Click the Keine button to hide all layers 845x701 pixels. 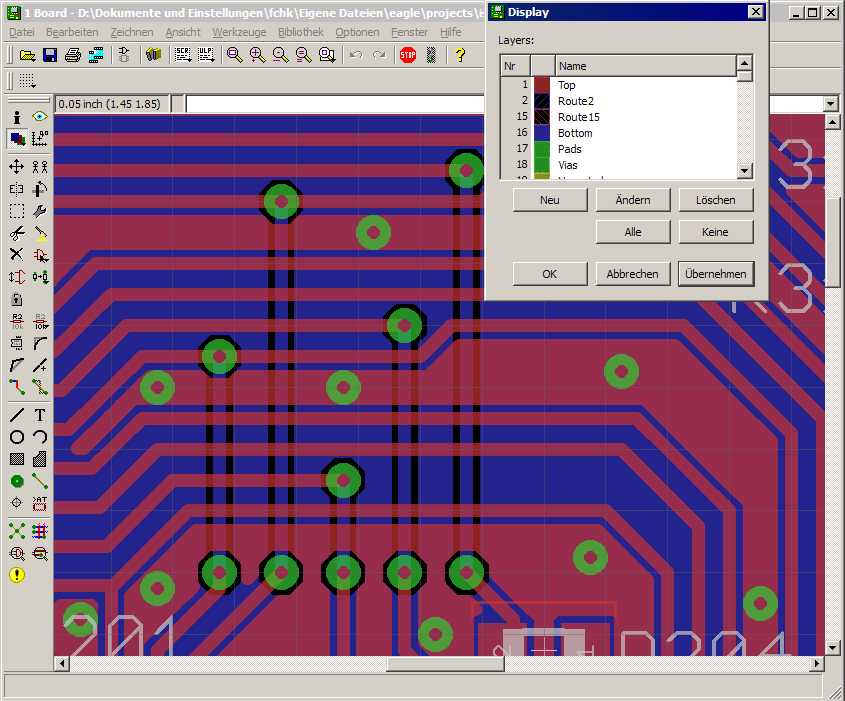716,232
